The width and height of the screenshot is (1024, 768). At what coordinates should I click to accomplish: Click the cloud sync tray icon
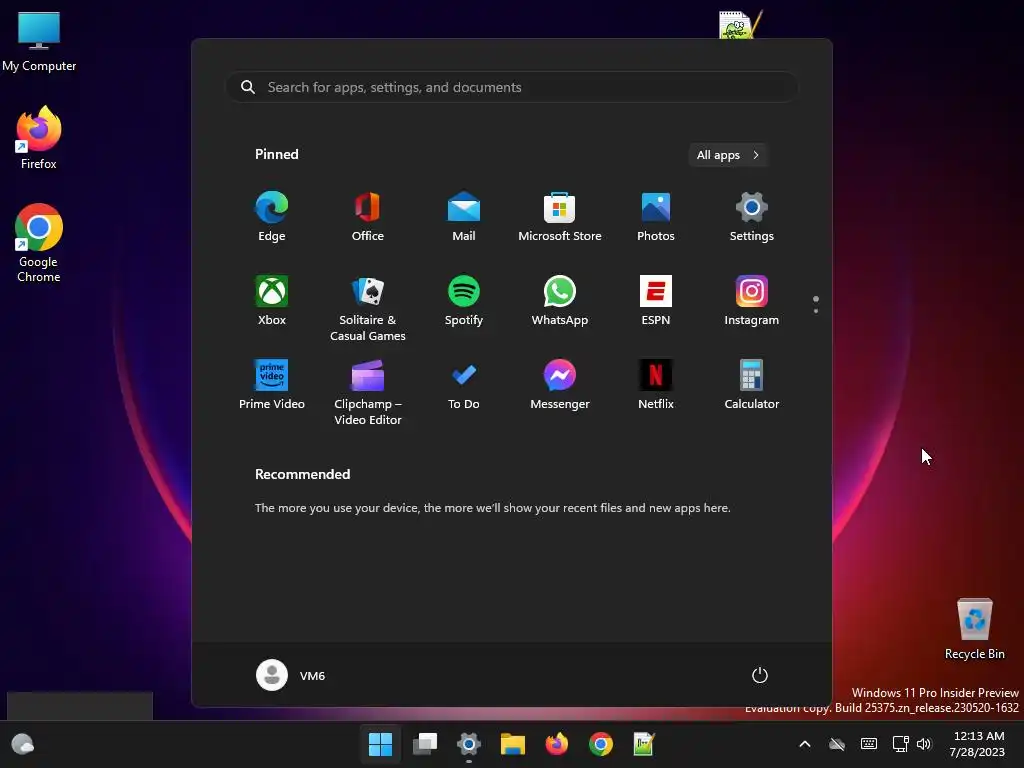coord(837,744)
